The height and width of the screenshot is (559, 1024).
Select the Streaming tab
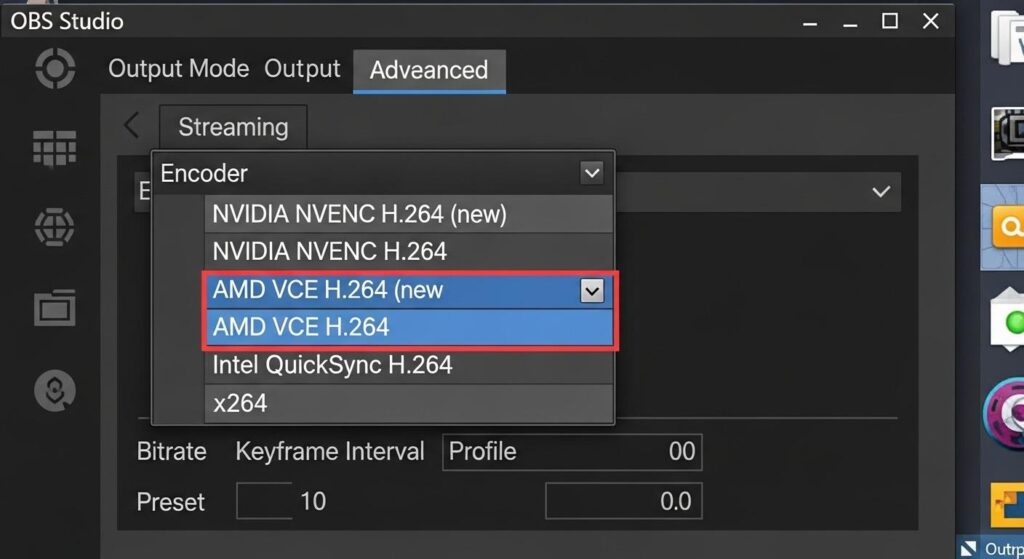[x=233, y=127]
